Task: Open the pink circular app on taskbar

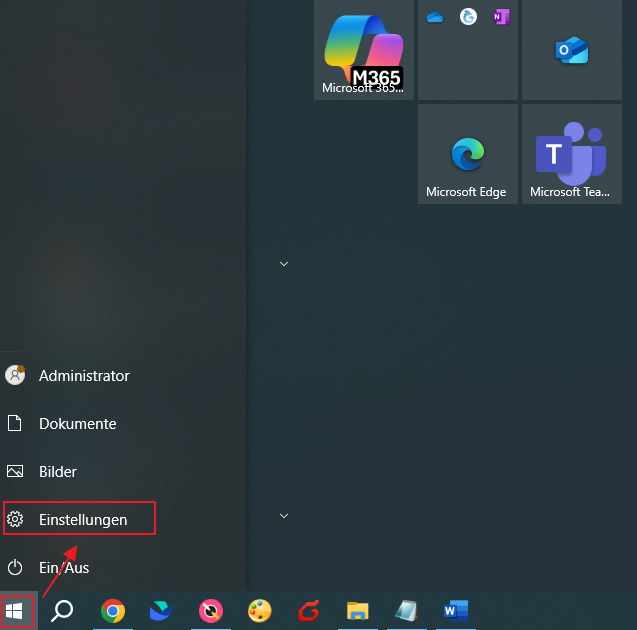Action: coord(211,611)
